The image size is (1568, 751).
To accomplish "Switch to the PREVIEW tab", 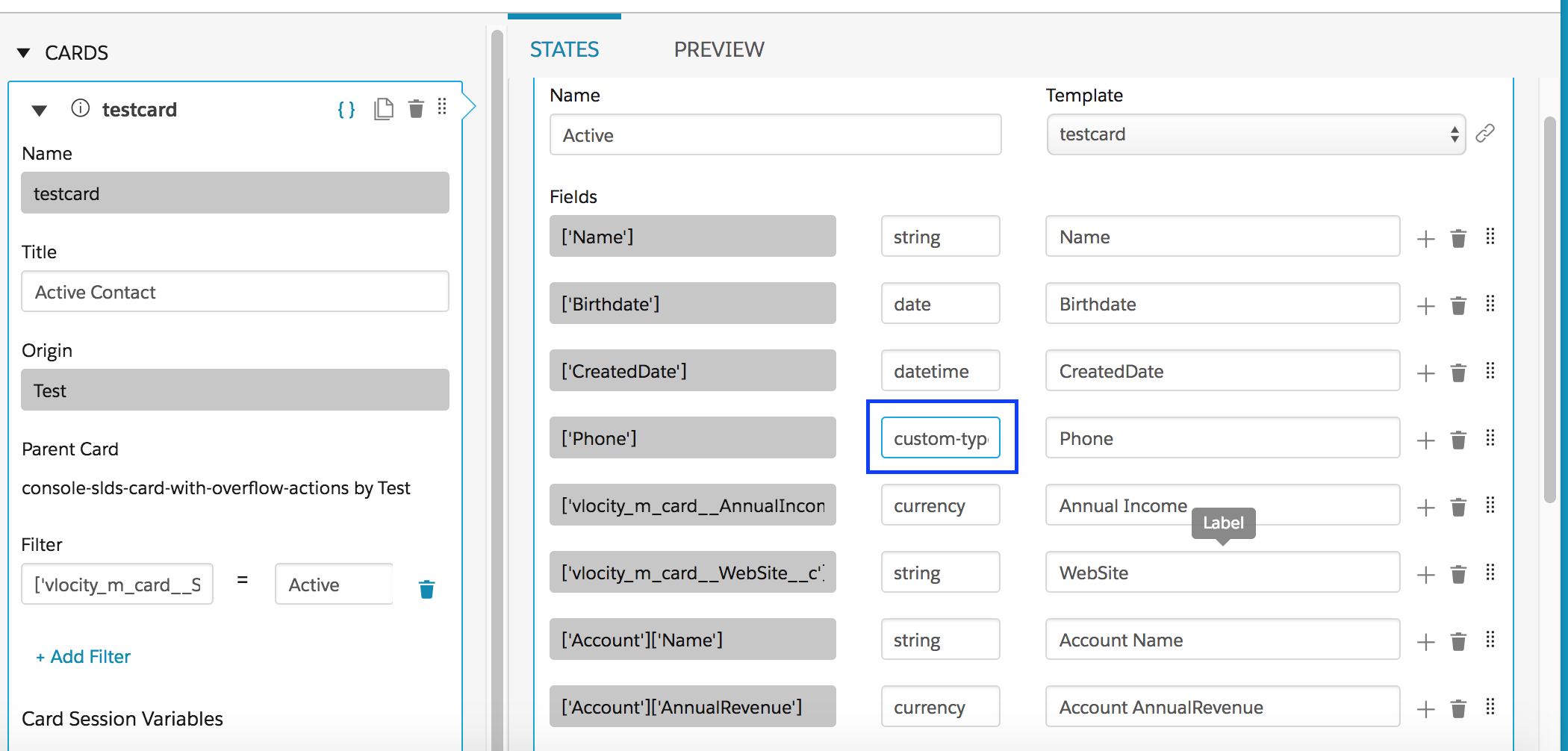I will point(719,49).
